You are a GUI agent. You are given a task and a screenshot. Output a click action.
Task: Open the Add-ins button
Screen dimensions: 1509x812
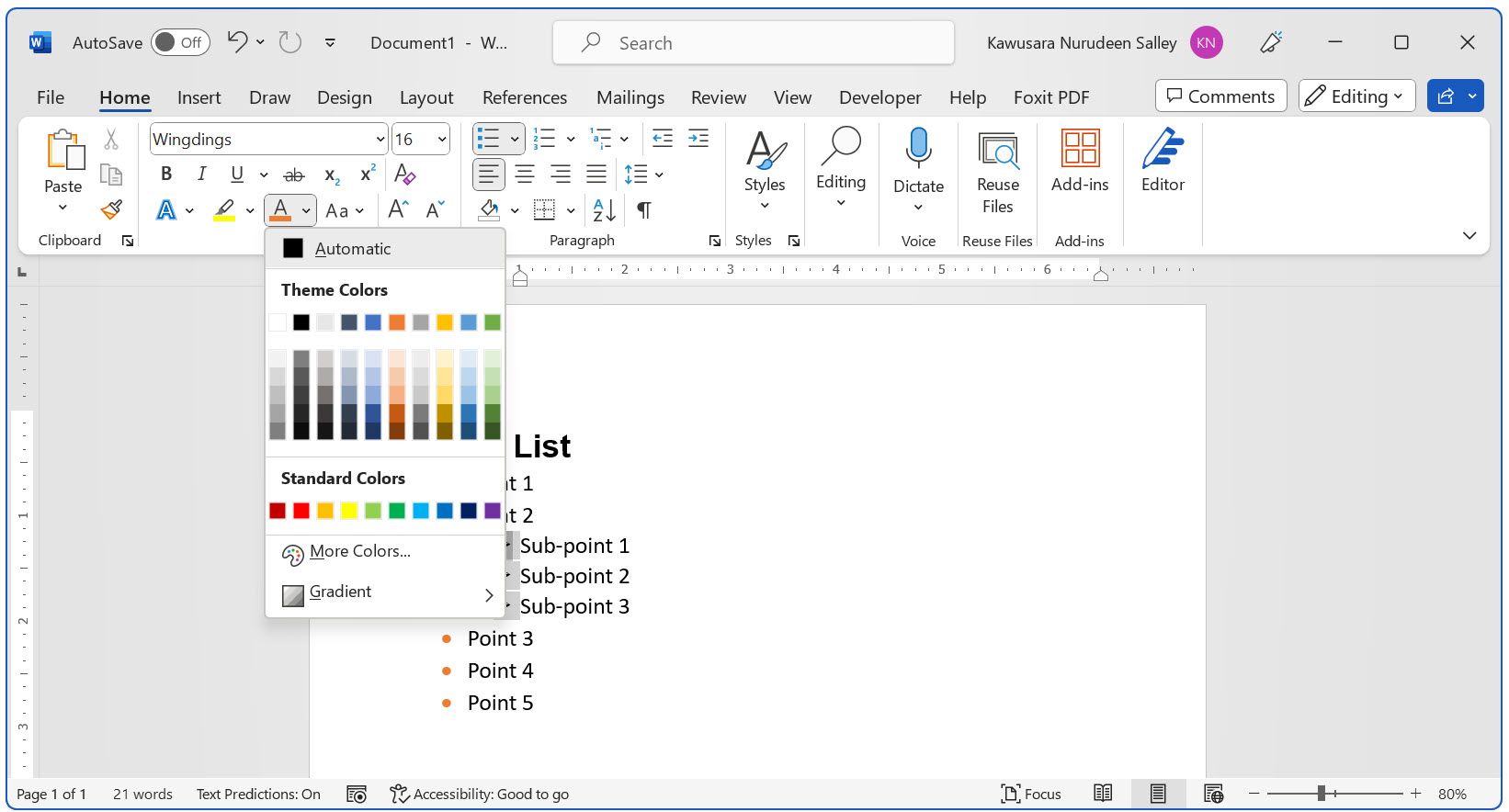(1080, 162)
